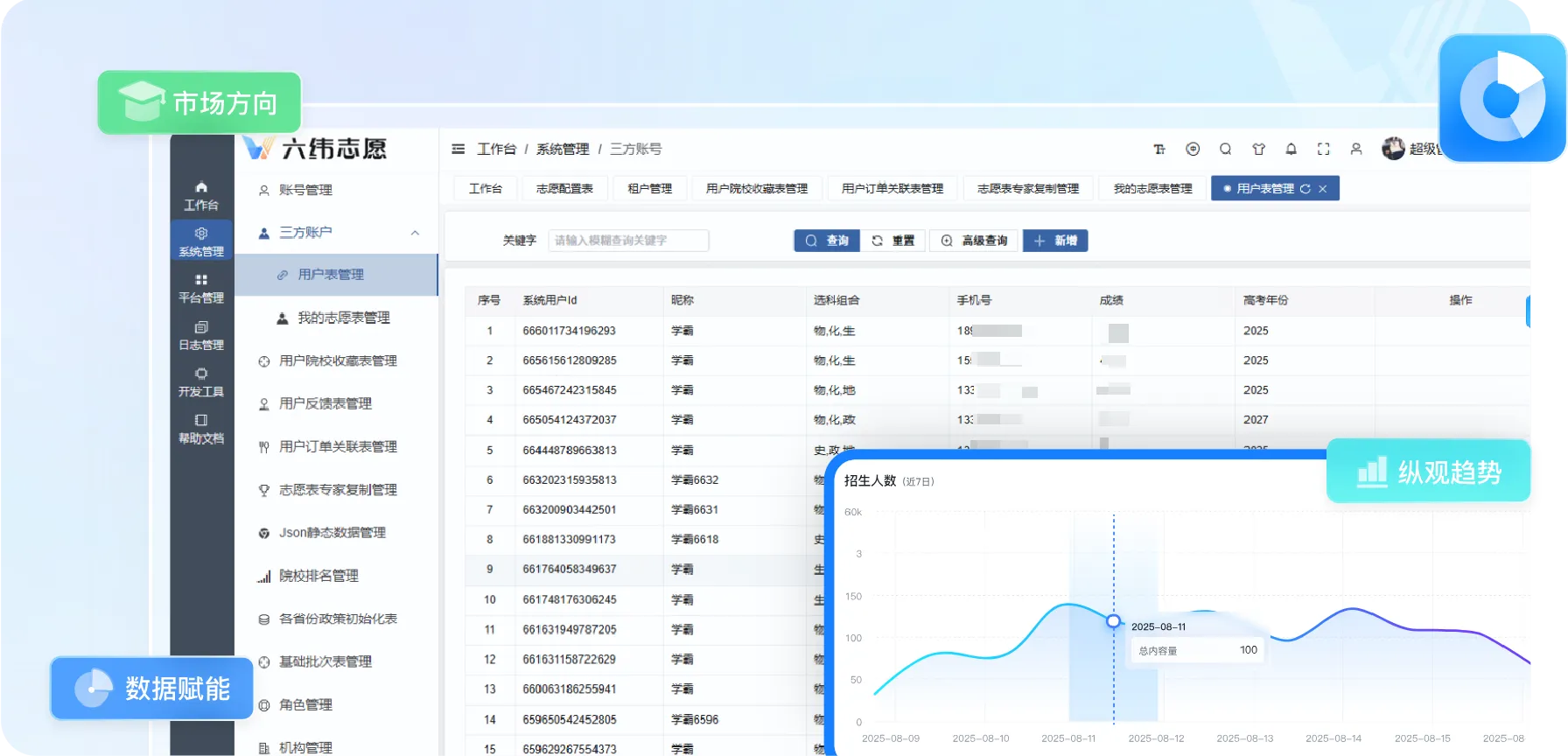Click the 查询 search button
The height and width of the screenshot is (756, 1568).
pyautogui.click(x=827, y=241)
